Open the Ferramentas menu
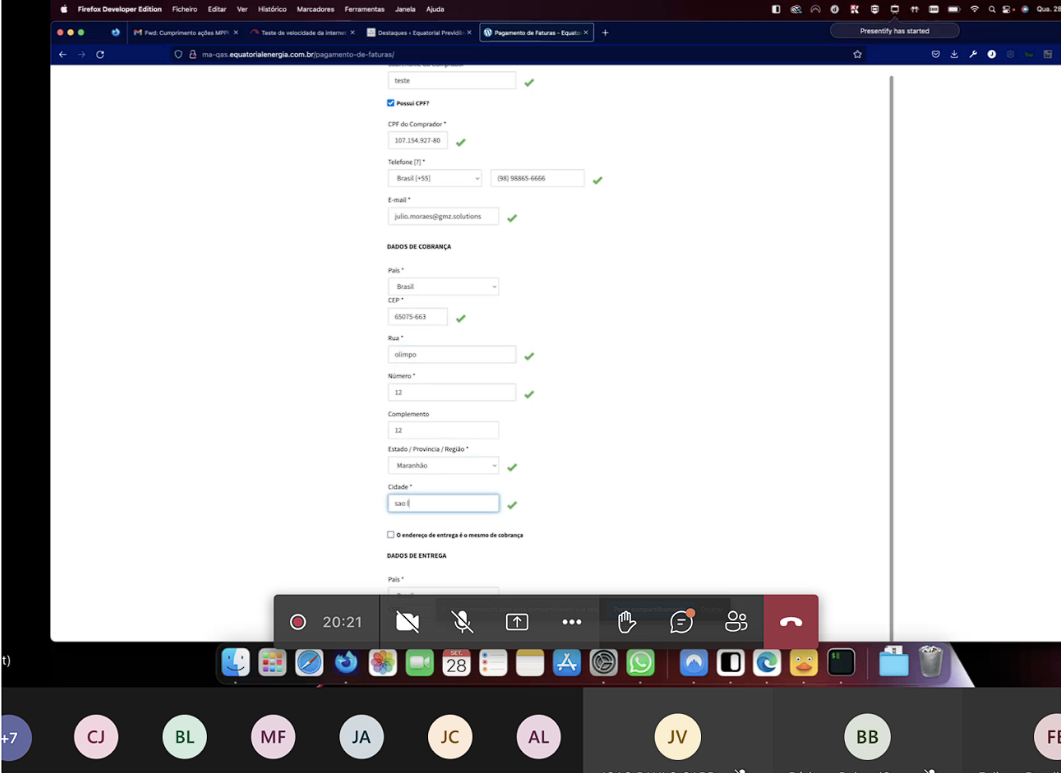The height and width of the screenshot is (773, 1061). tap(364, 9)
